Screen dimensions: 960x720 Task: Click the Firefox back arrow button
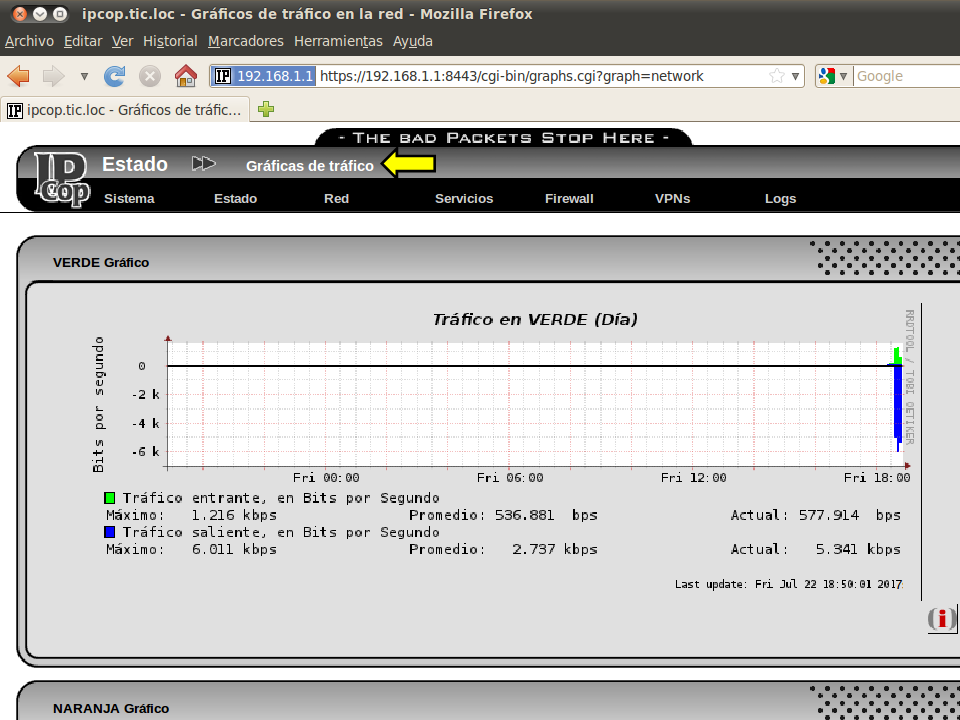(19, 76)
